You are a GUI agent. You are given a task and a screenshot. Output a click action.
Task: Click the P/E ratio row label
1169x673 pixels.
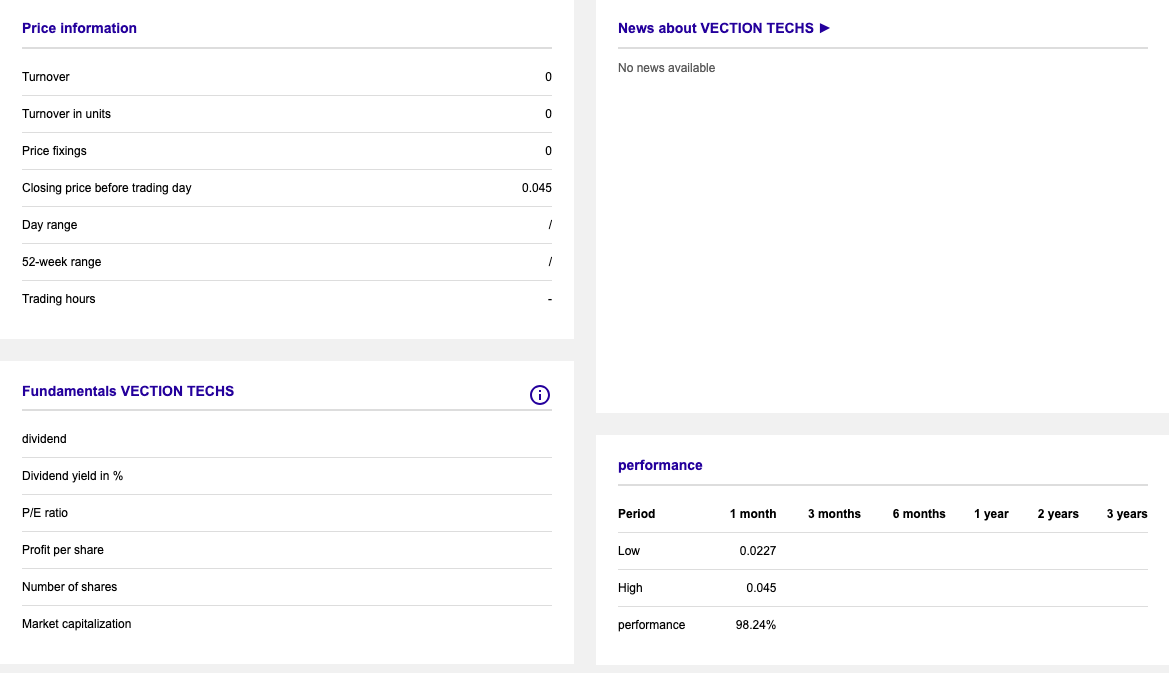pyautogui.click(x=45, y=513)
